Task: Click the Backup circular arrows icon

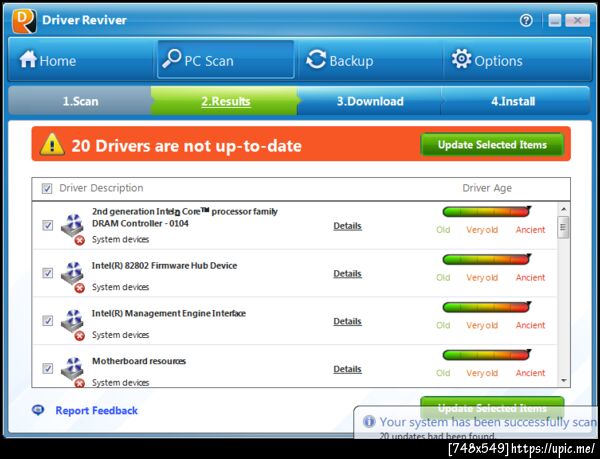Action: point(316,60)
